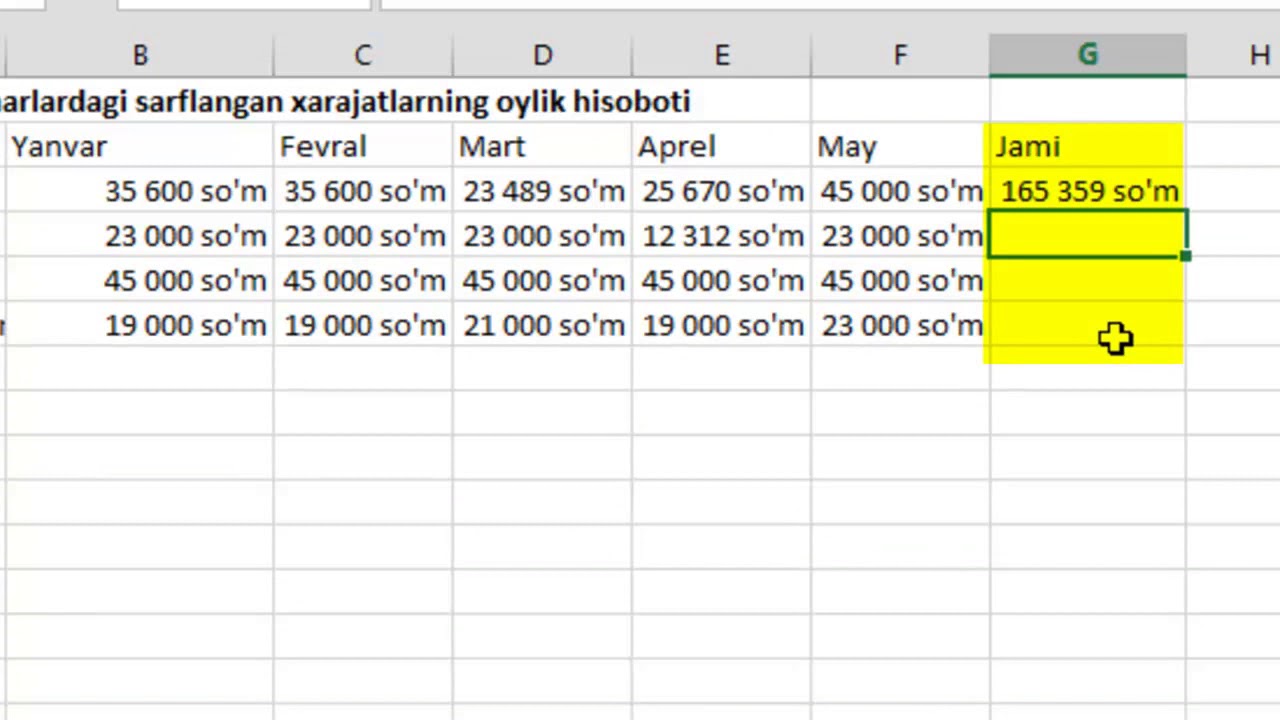Select '45 000 so'm' in Mart column
The image size is (1280, 720).
coord(542,281)
